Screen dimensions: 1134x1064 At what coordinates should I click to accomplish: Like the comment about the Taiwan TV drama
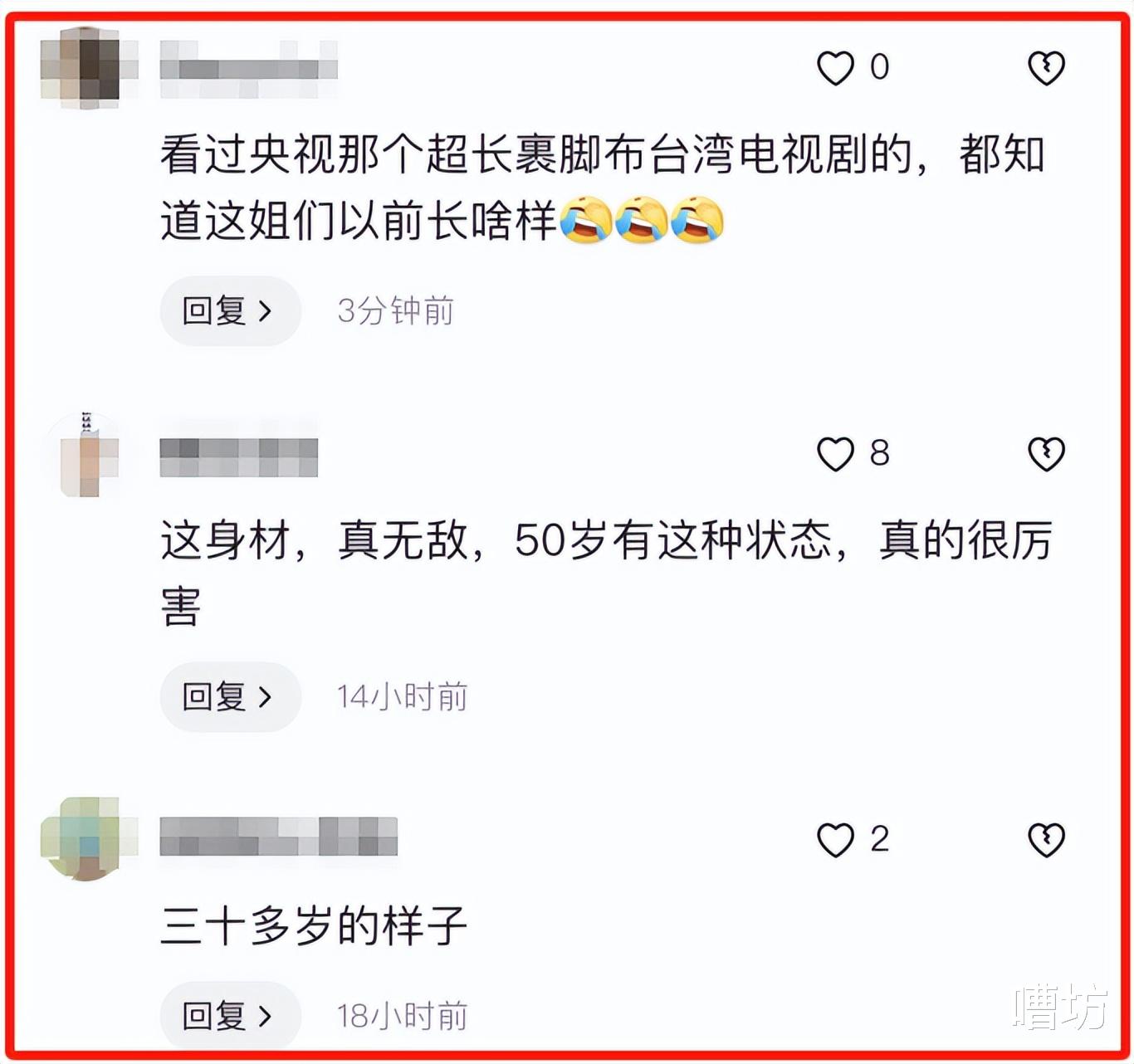835,68
